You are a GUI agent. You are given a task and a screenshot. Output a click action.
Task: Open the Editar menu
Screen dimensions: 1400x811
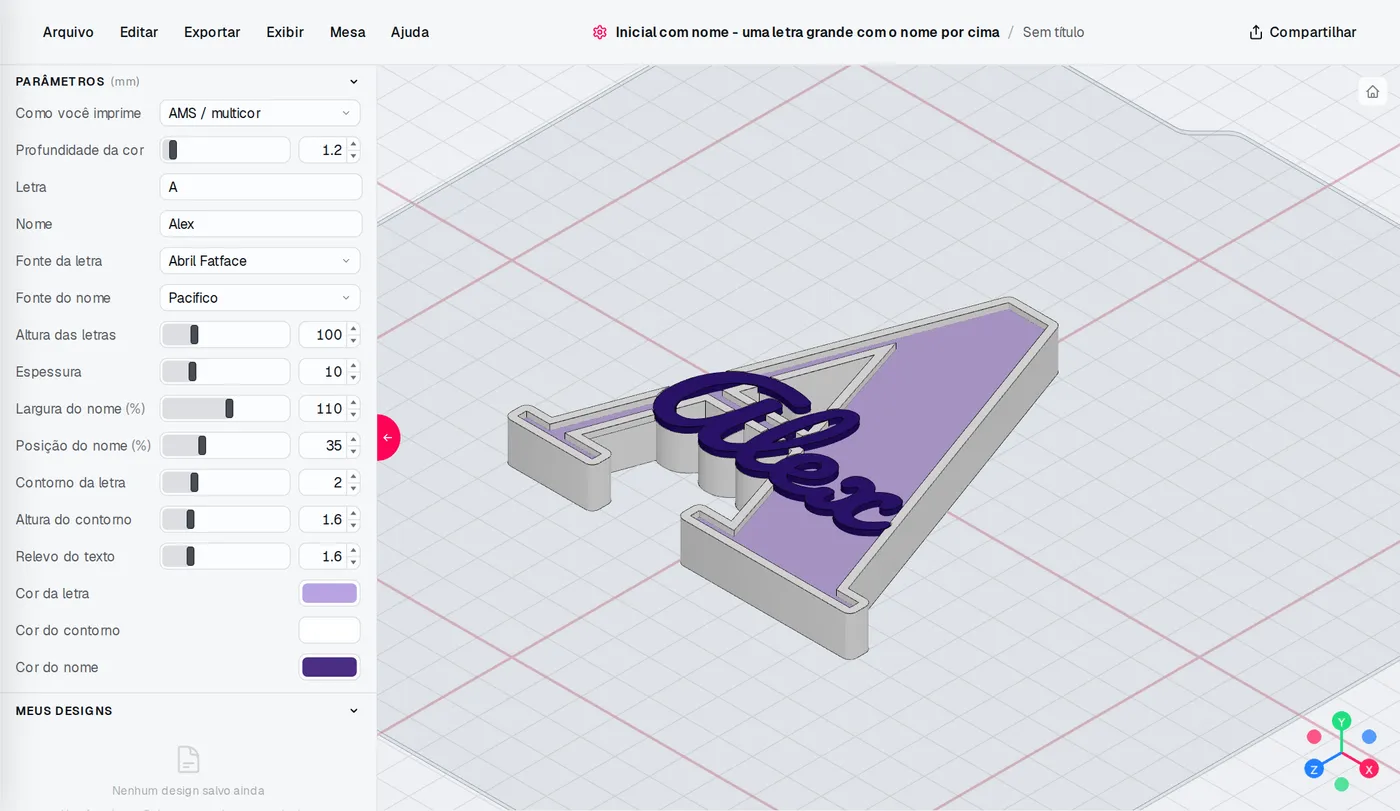pos(139,32)
